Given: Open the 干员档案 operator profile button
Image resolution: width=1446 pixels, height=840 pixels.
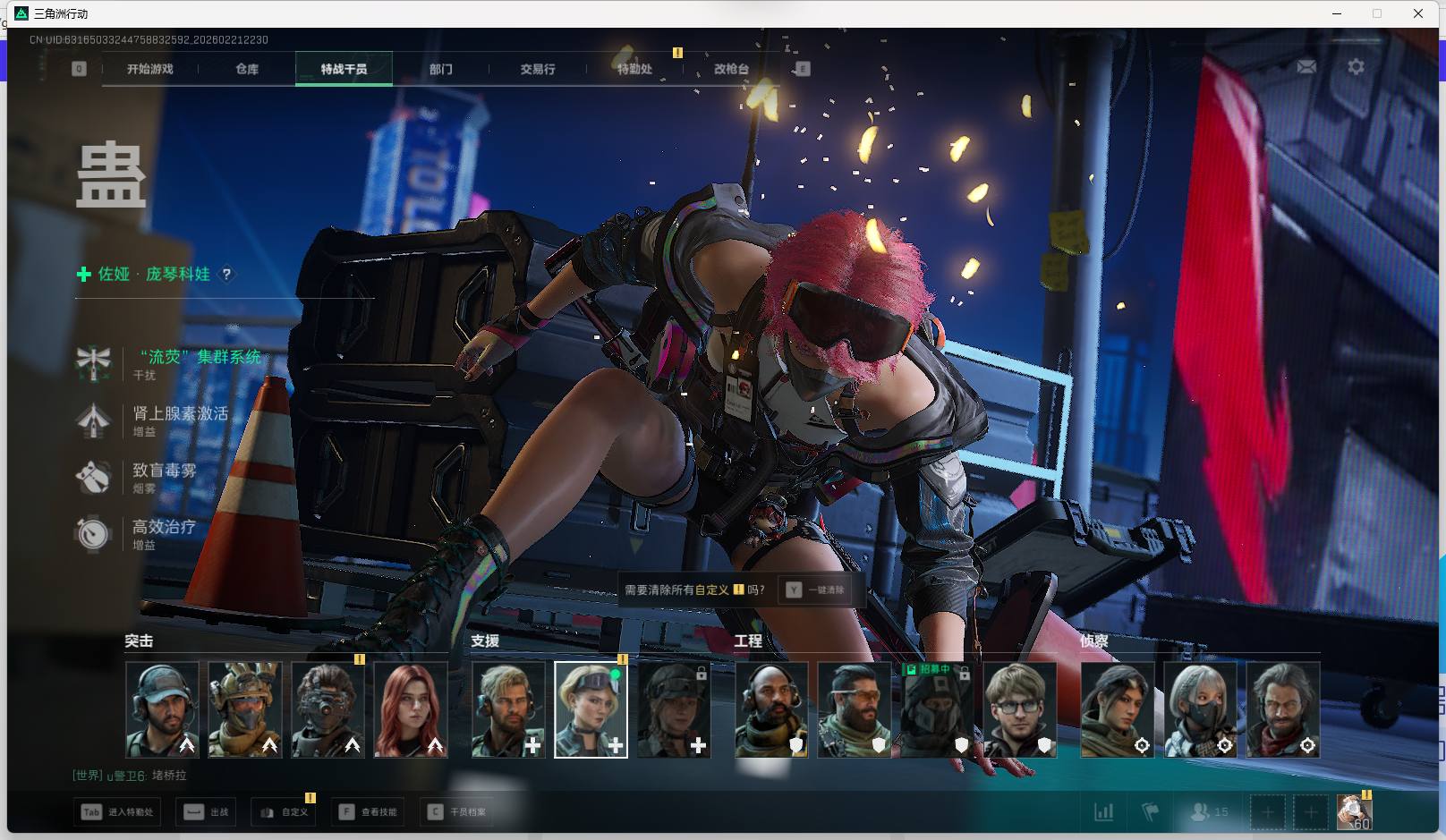Looking at the screenshot, I should tap(457, 812).
